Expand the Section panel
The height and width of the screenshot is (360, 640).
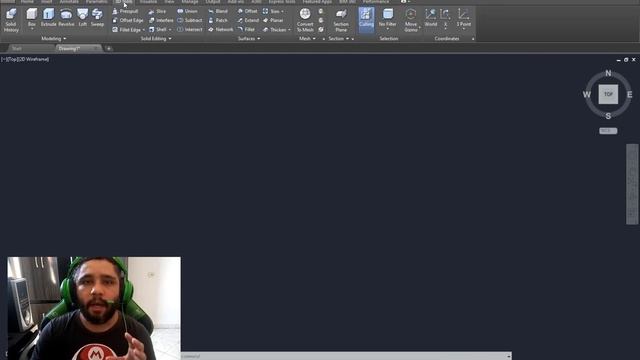339,38
